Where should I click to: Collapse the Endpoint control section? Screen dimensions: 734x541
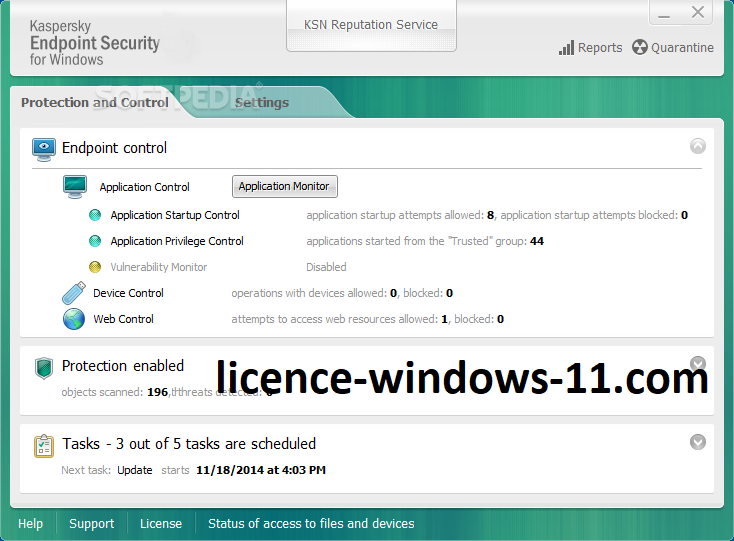(x=697, y=146)
